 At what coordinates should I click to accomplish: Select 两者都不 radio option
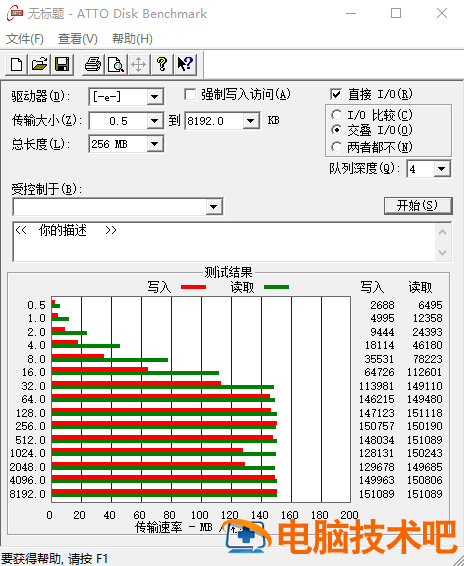click(336, 147)
